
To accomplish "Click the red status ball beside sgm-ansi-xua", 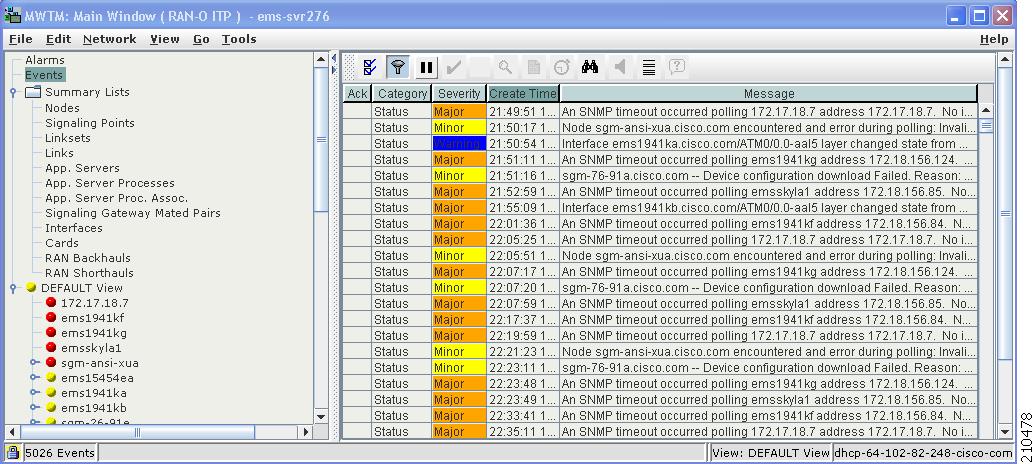I will pos(51,362).
